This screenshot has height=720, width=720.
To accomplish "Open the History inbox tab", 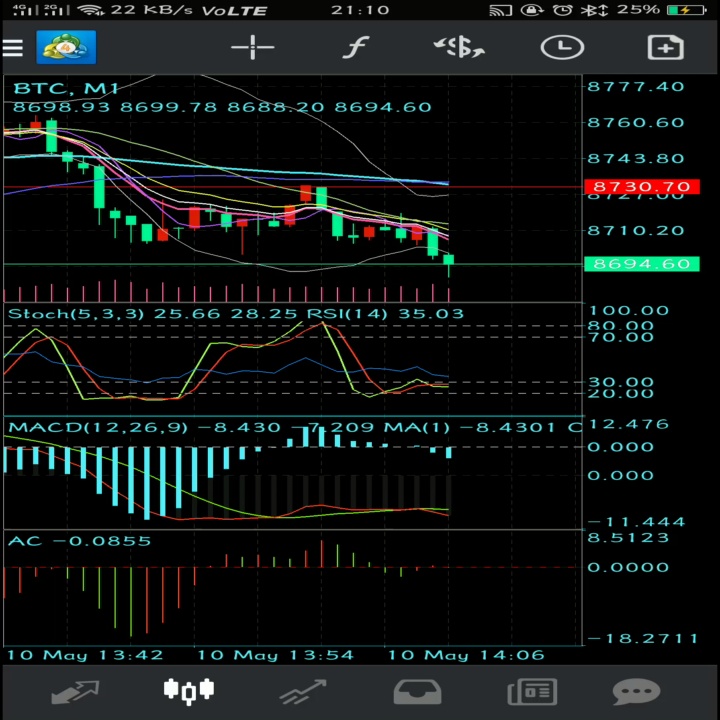I will [x=417, y=692].
